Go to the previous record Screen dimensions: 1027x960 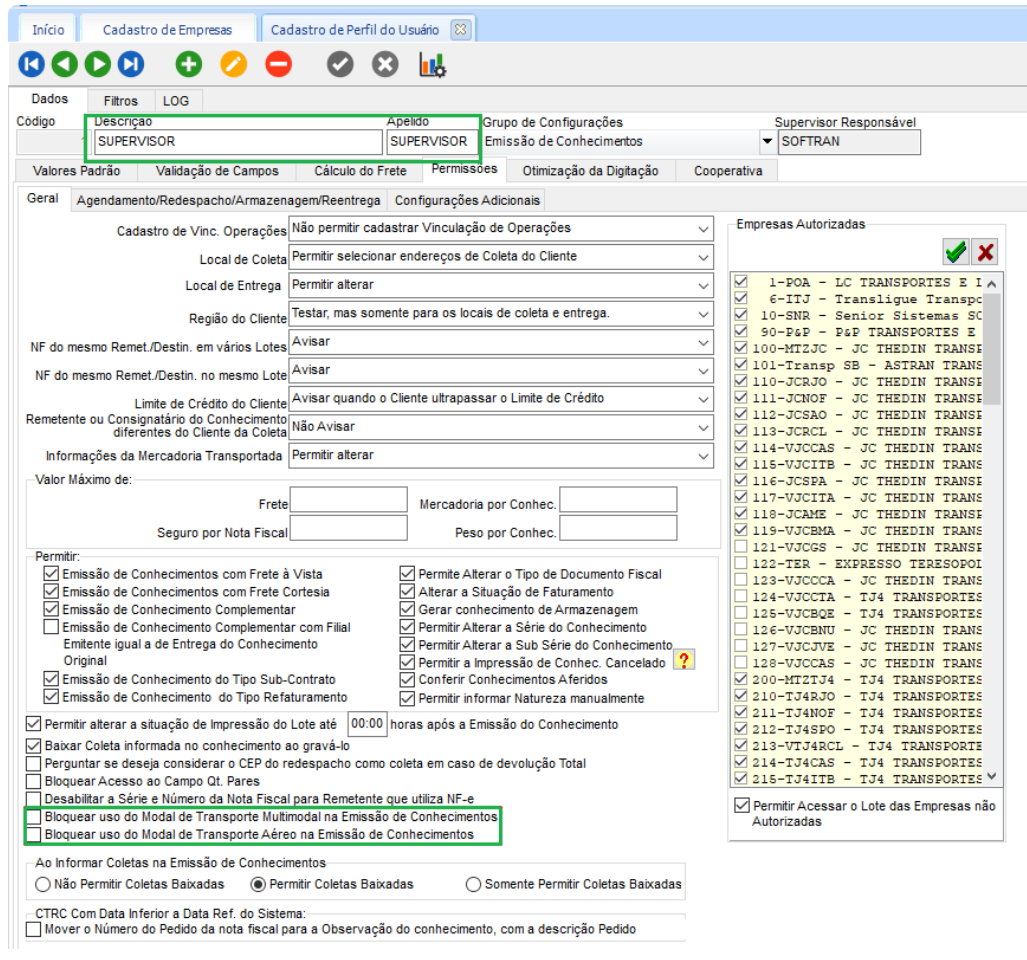coord(64,65)
